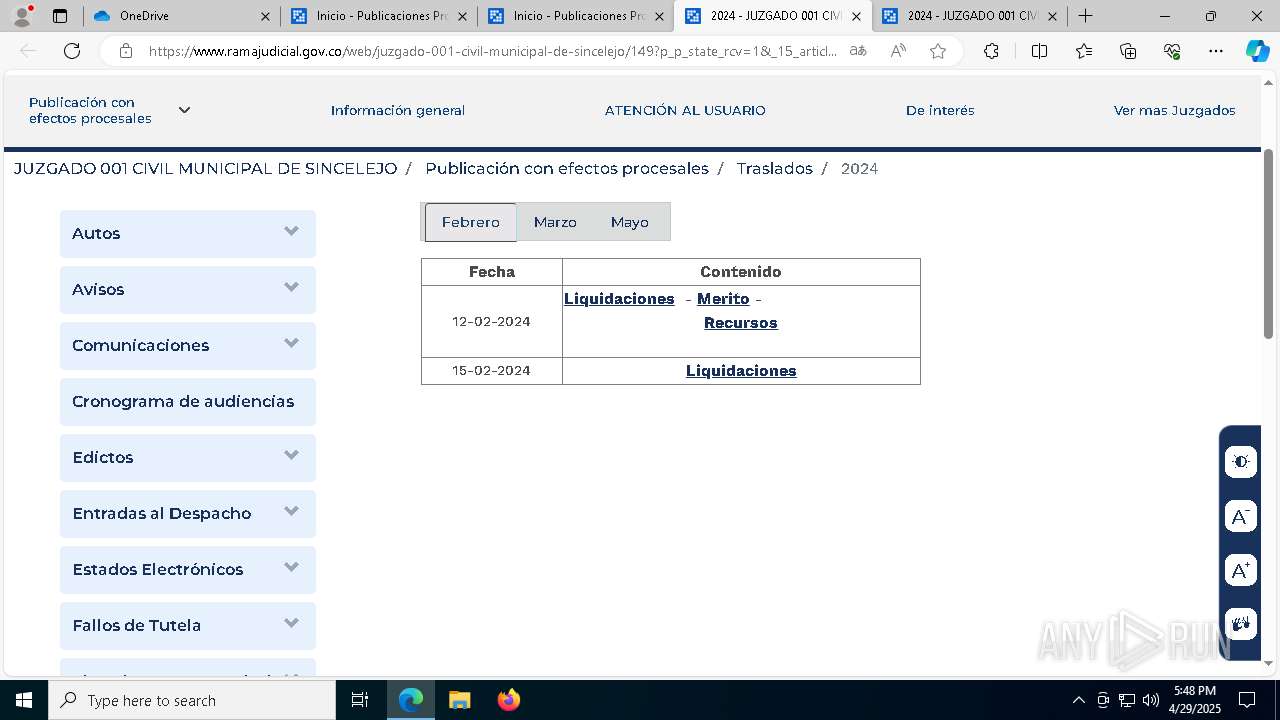Open Liquidaciones link for 12-02-2024
The image size is (1280, 720).
[x=619, y=299]
